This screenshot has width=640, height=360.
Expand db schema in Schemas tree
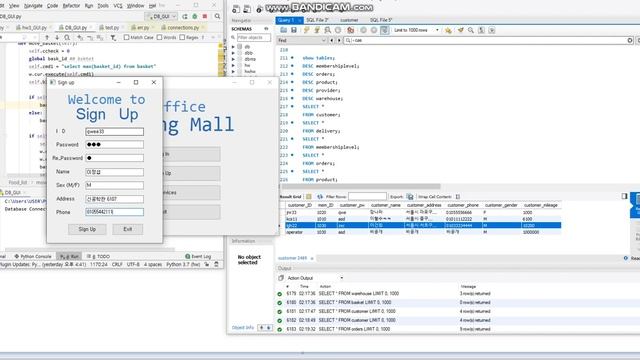pyautogui.click(x=233, y=47)
